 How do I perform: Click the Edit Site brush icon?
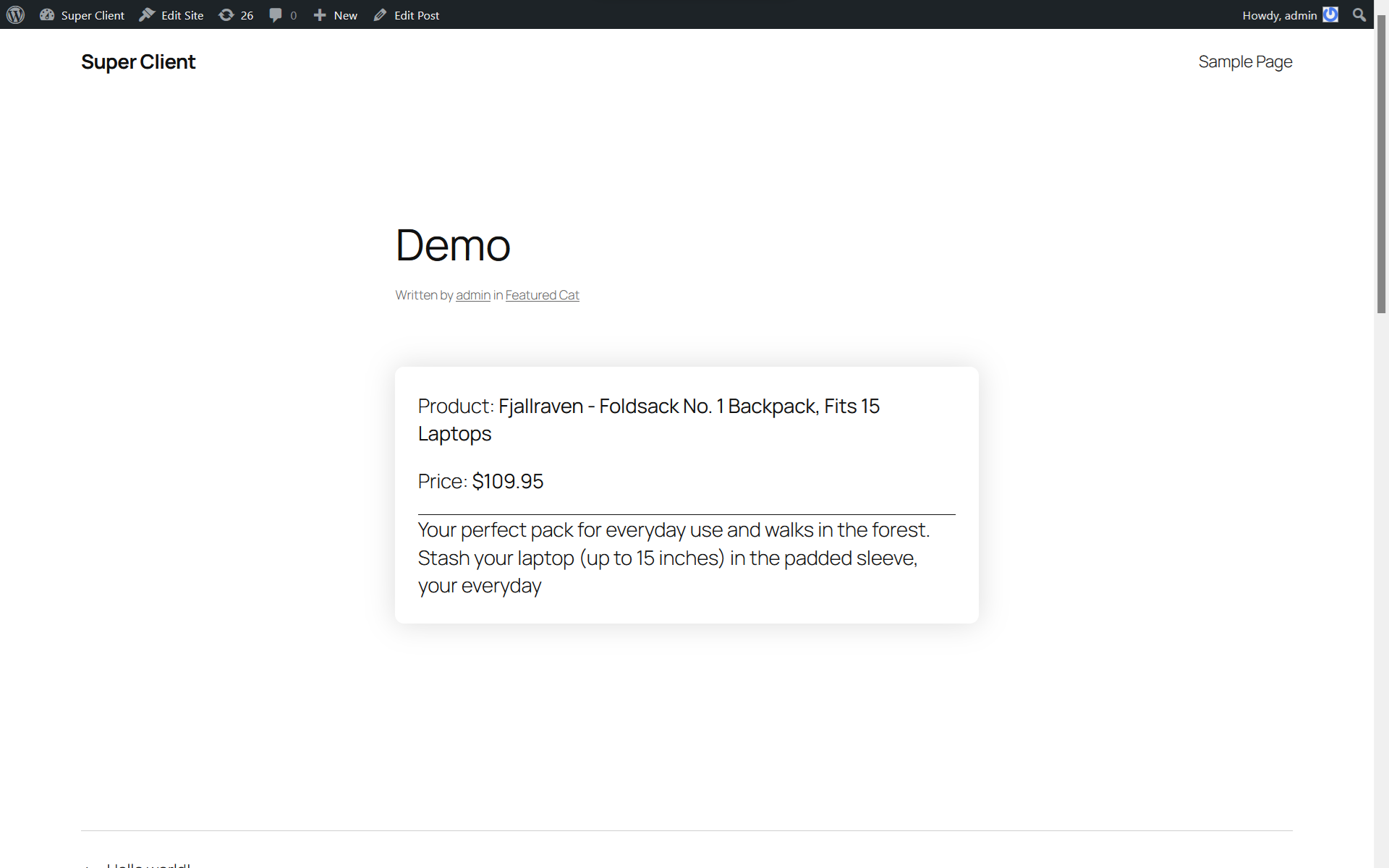coord(147,14)
